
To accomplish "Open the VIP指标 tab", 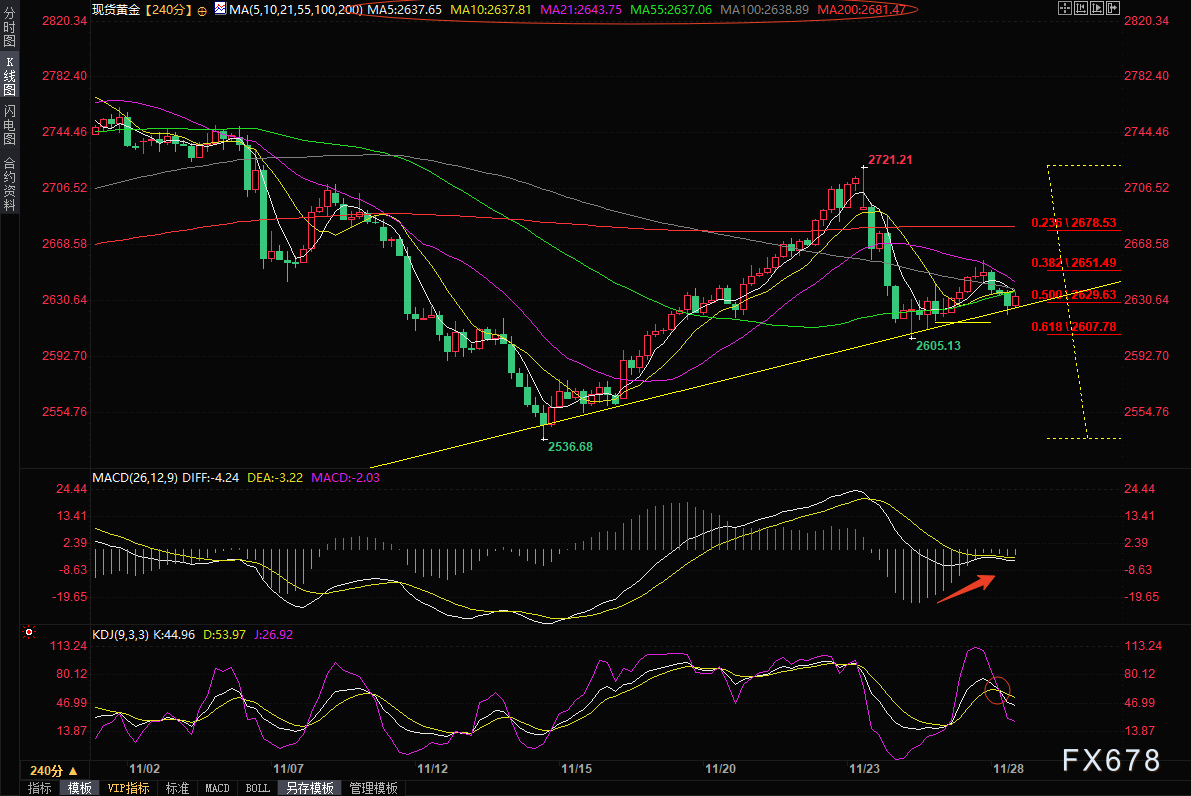I will 128,788.
